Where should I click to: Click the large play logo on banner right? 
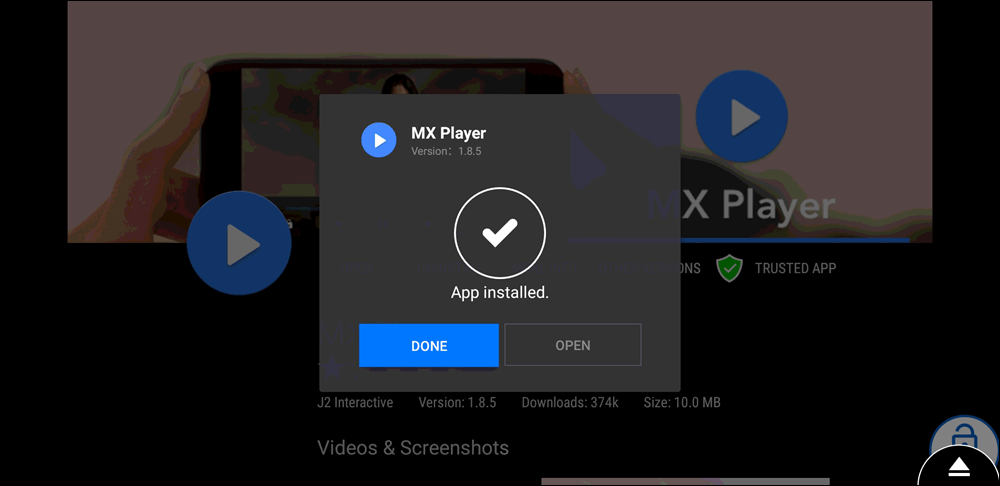(x=742, y=117)
